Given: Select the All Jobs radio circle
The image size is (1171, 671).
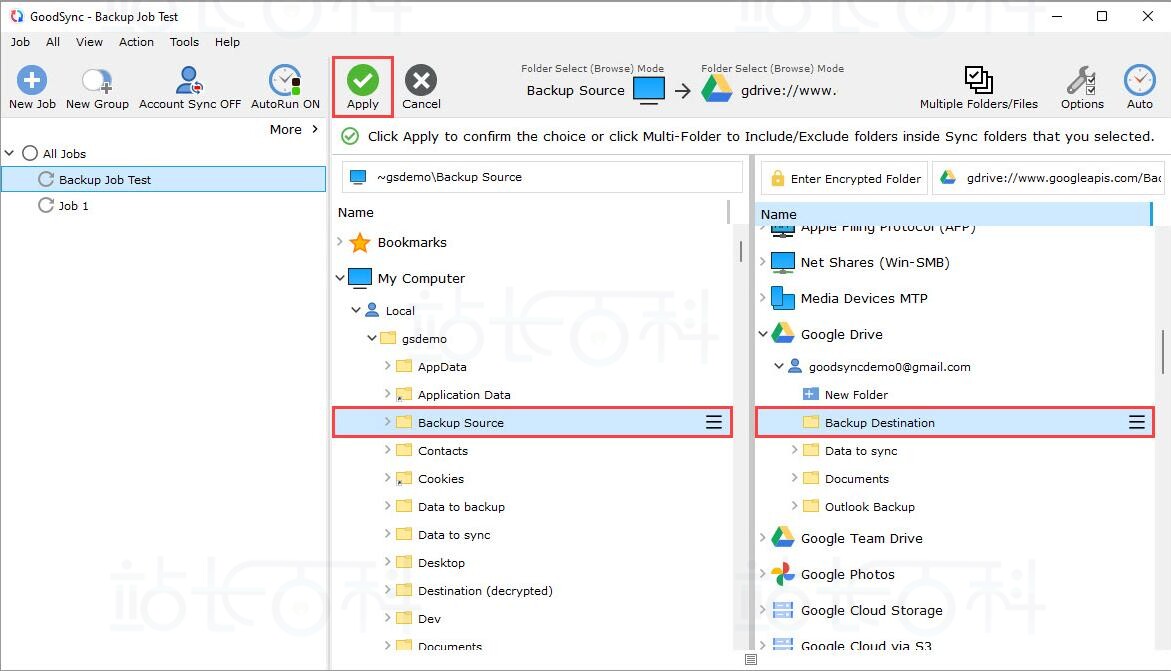Looking at the screenshot, I should coord(30,153).
